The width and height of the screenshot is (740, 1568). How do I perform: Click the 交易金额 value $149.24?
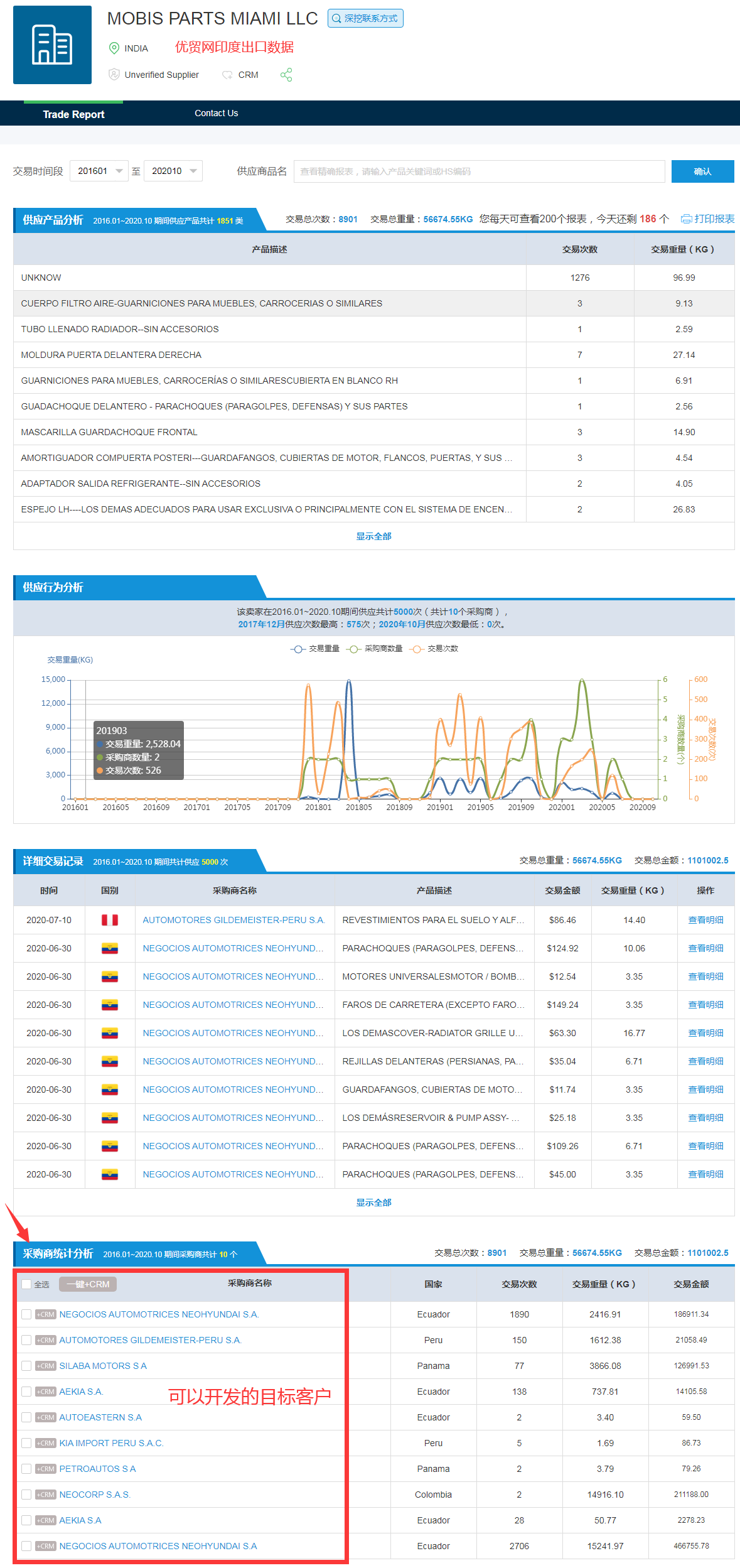pyautogui.click(x=562, y=1005)
